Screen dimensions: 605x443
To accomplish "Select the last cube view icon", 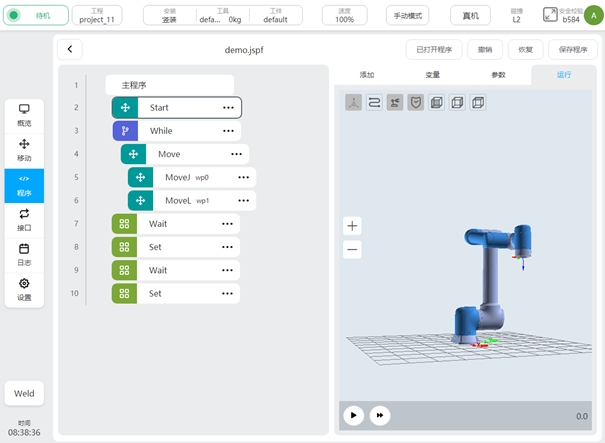I will [x=477, y=102].
